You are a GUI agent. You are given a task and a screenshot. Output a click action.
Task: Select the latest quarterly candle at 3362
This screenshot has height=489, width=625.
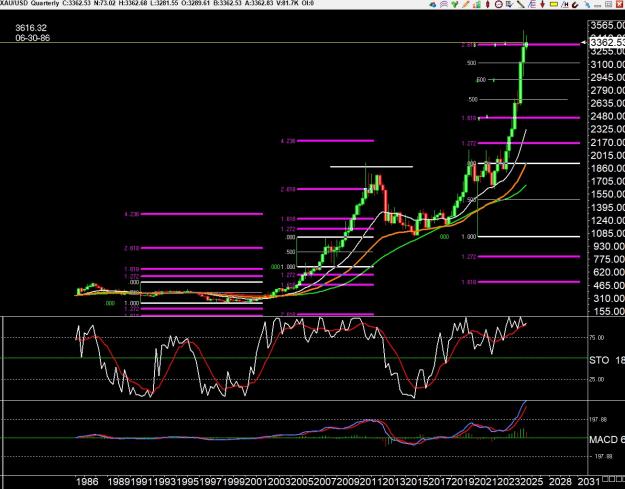527,44
